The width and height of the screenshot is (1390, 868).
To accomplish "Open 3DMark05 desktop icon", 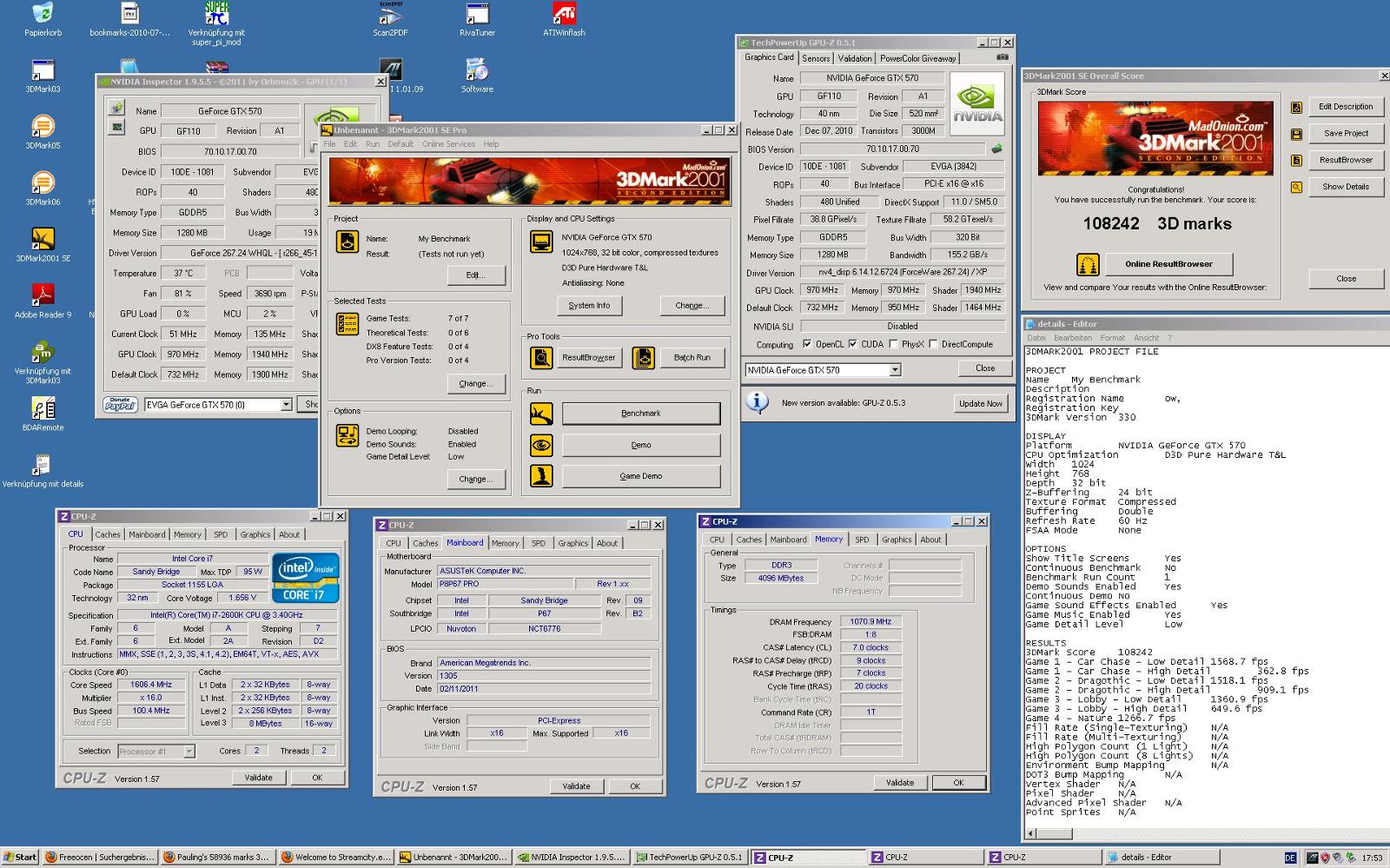I will tap(43, 127).
